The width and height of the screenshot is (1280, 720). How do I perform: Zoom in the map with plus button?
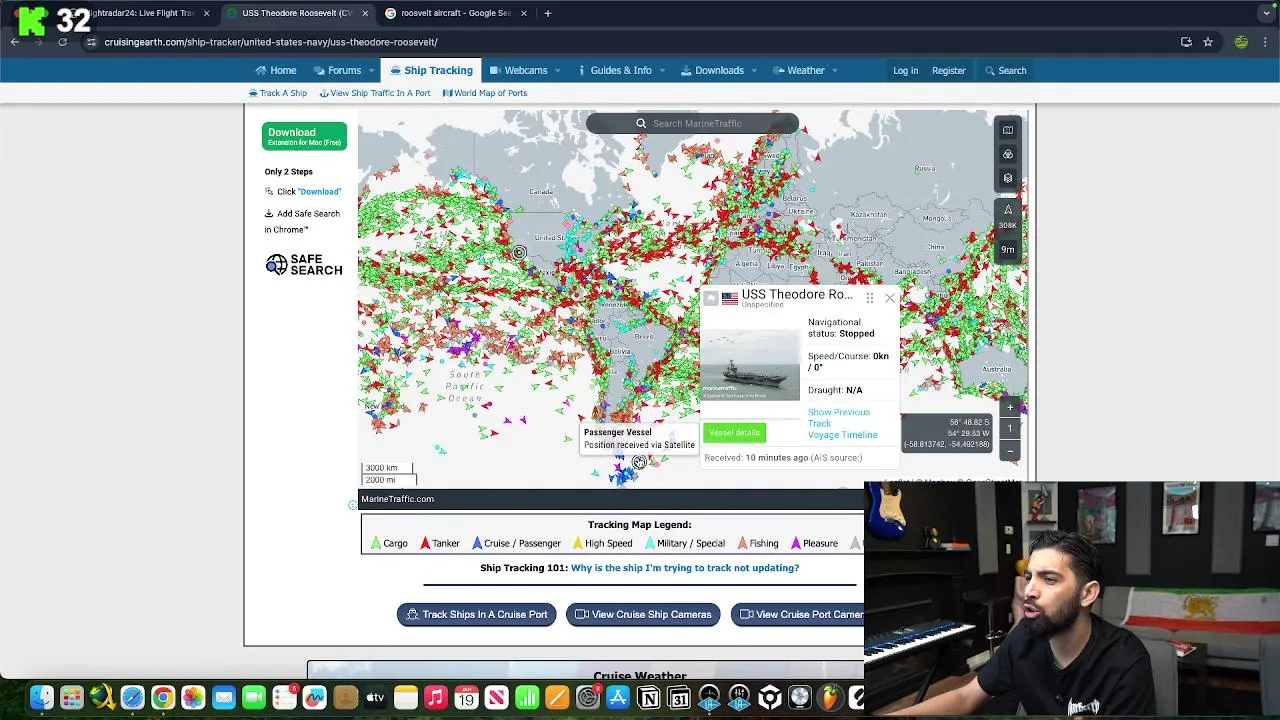click(x=1010, y=407)
